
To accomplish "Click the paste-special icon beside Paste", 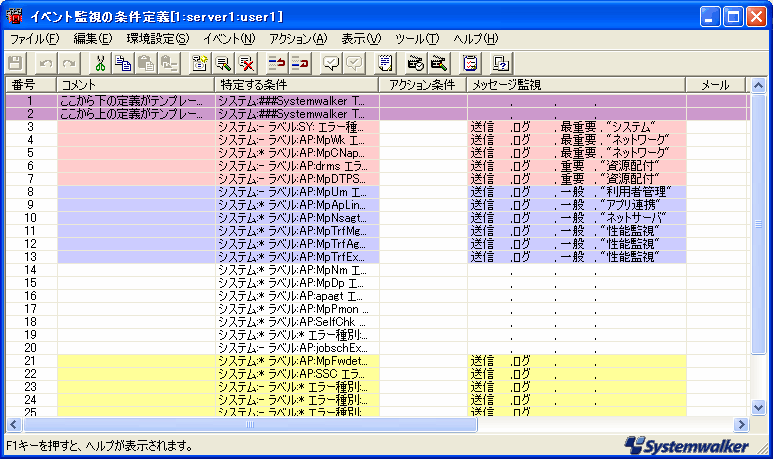I will (169, 63).
